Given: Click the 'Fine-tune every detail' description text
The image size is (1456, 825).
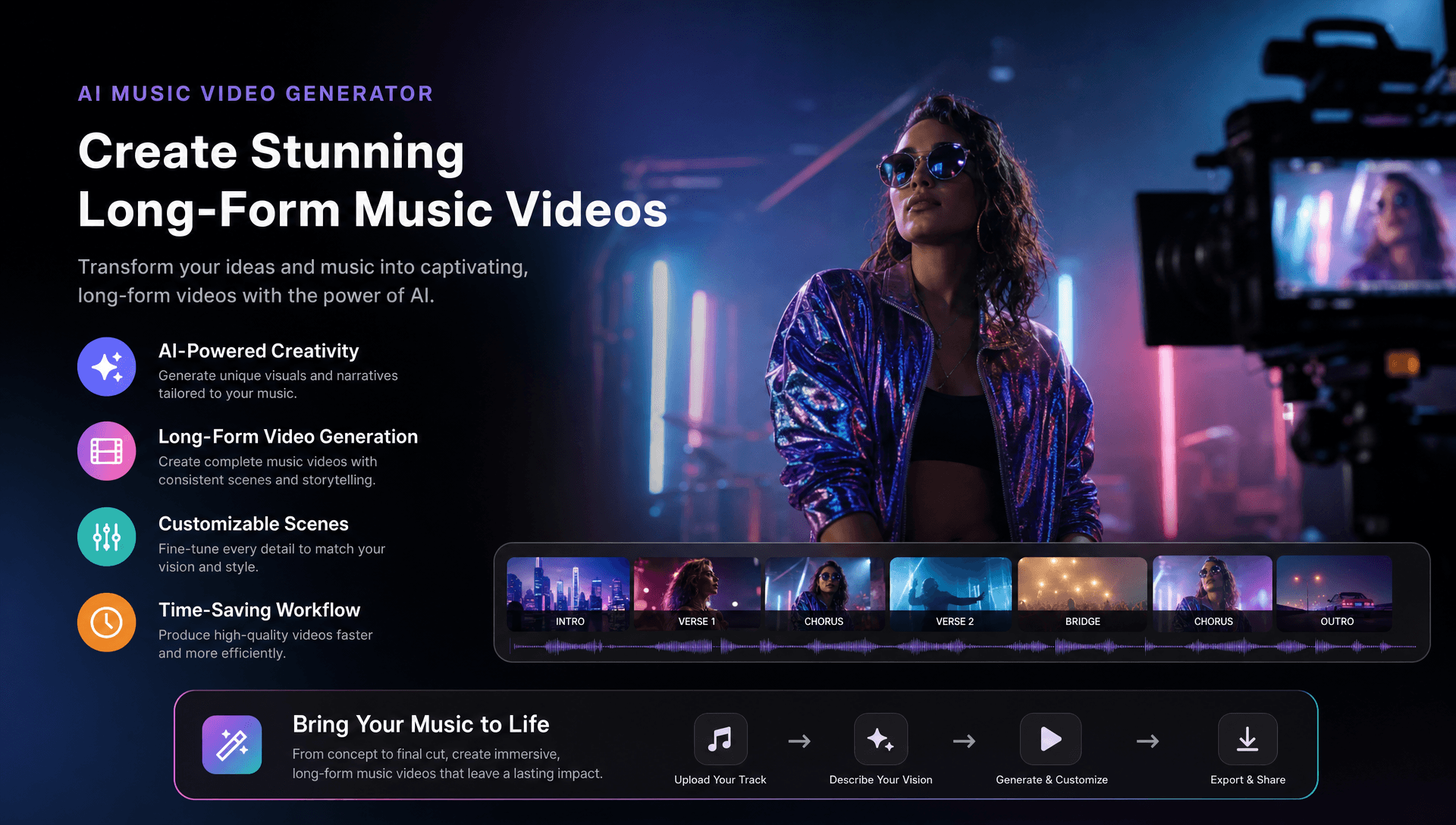Looking at the screenshot, I should click(x=271, y=558).
